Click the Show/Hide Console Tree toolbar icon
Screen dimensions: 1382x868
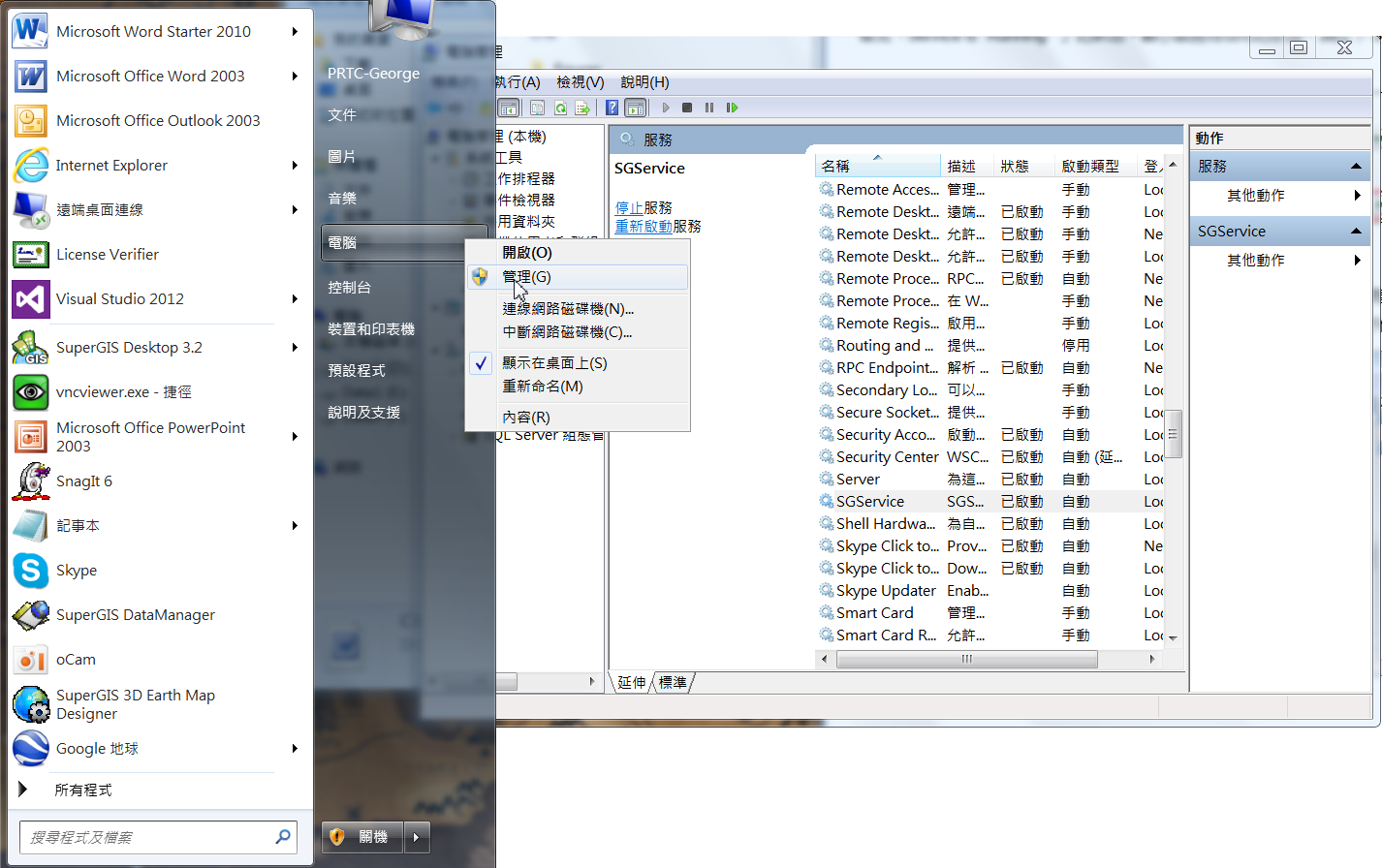click(x=509, y=108)
